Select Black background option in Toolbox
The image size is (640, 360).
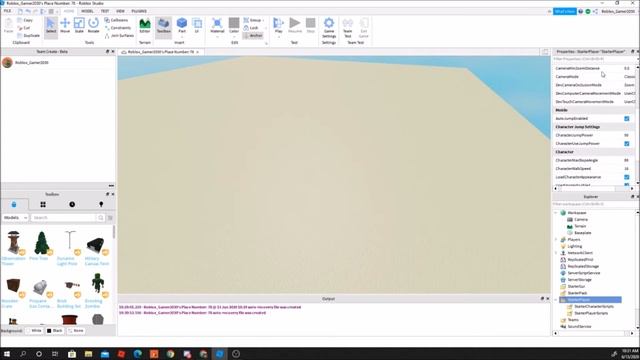[x=54, y=331]
